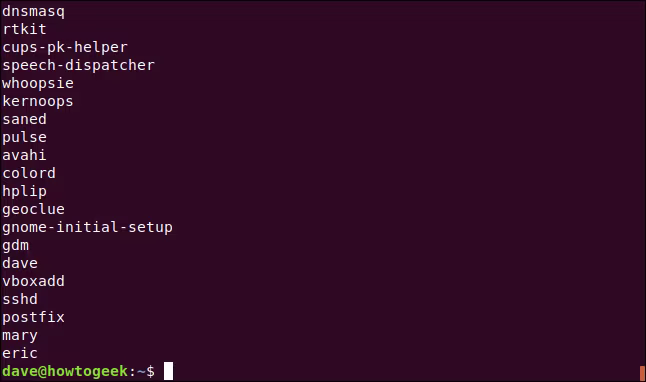This screenshot has width=646, height=382.
Task: Click the eric line above the prompt
Action: pos(20,354)
